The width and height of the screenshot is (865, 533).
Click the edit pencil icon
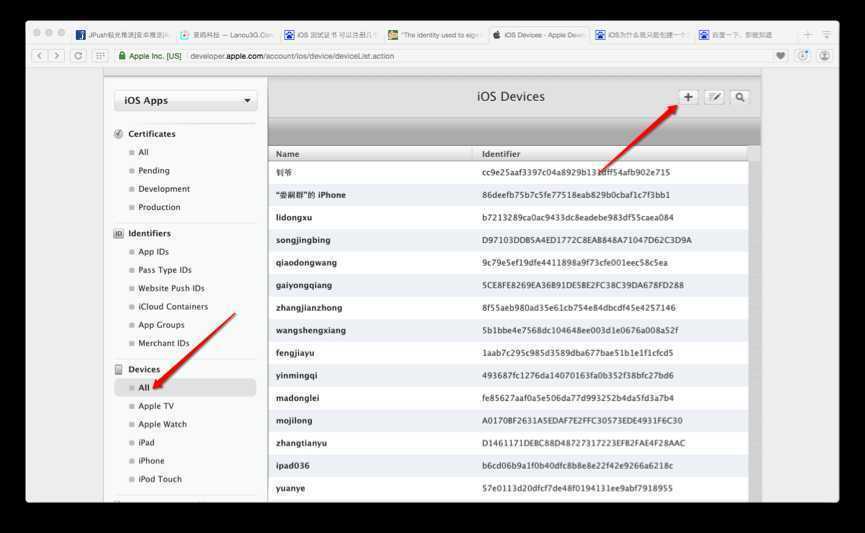coord(714,97)
